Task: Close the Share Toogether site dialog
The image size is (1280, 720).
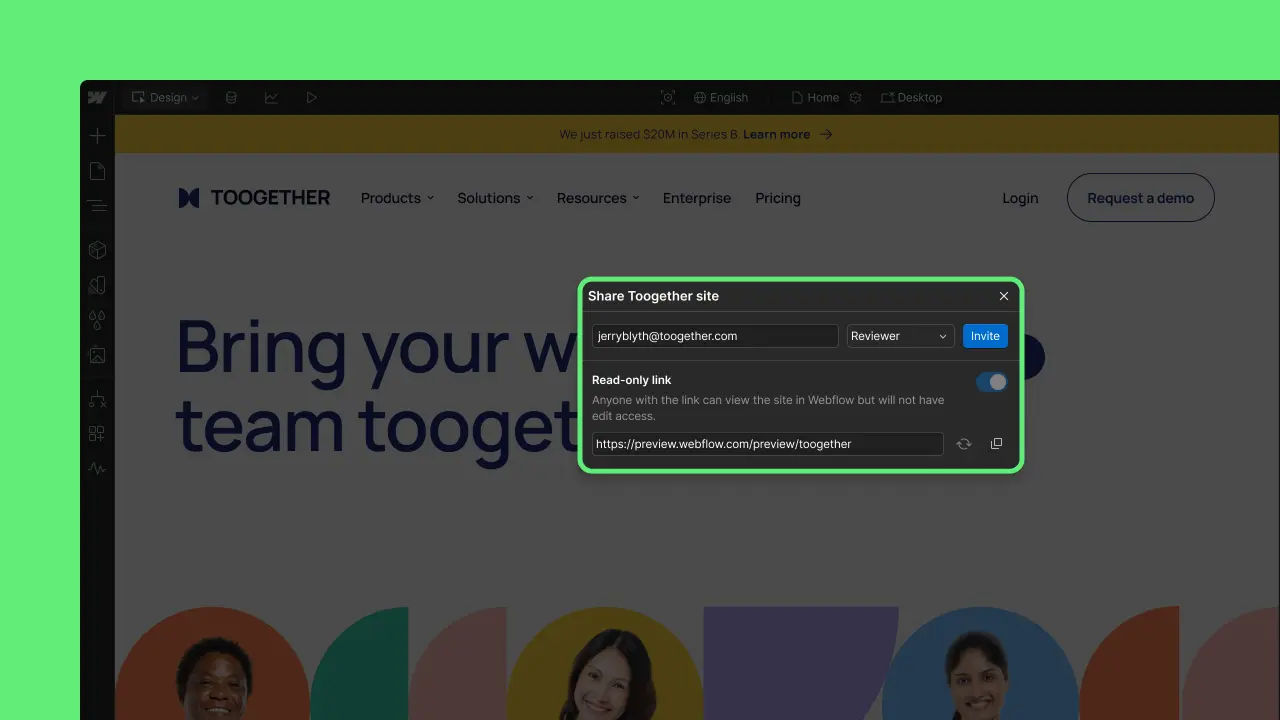Action: (x=1004, y=296)
